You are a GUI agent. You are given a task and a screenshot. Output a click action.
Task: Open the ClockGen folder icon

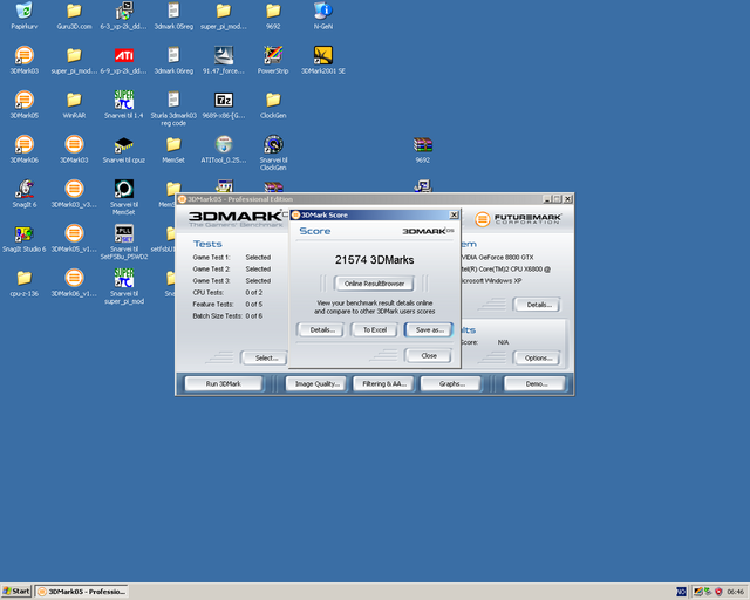273,105
